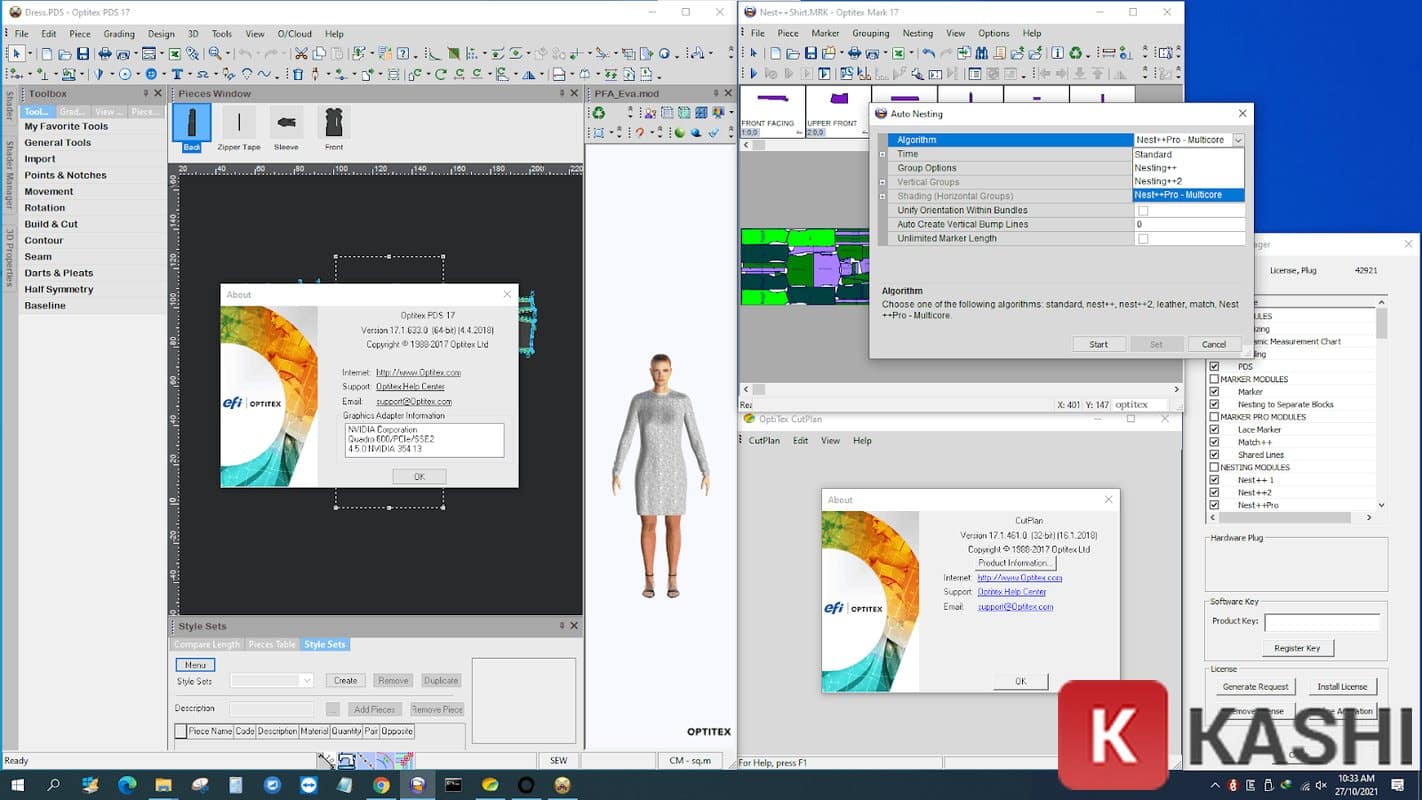1422x800 pixels.
Task: Click the Product Key input field
Action: [x=1321, y=622]
